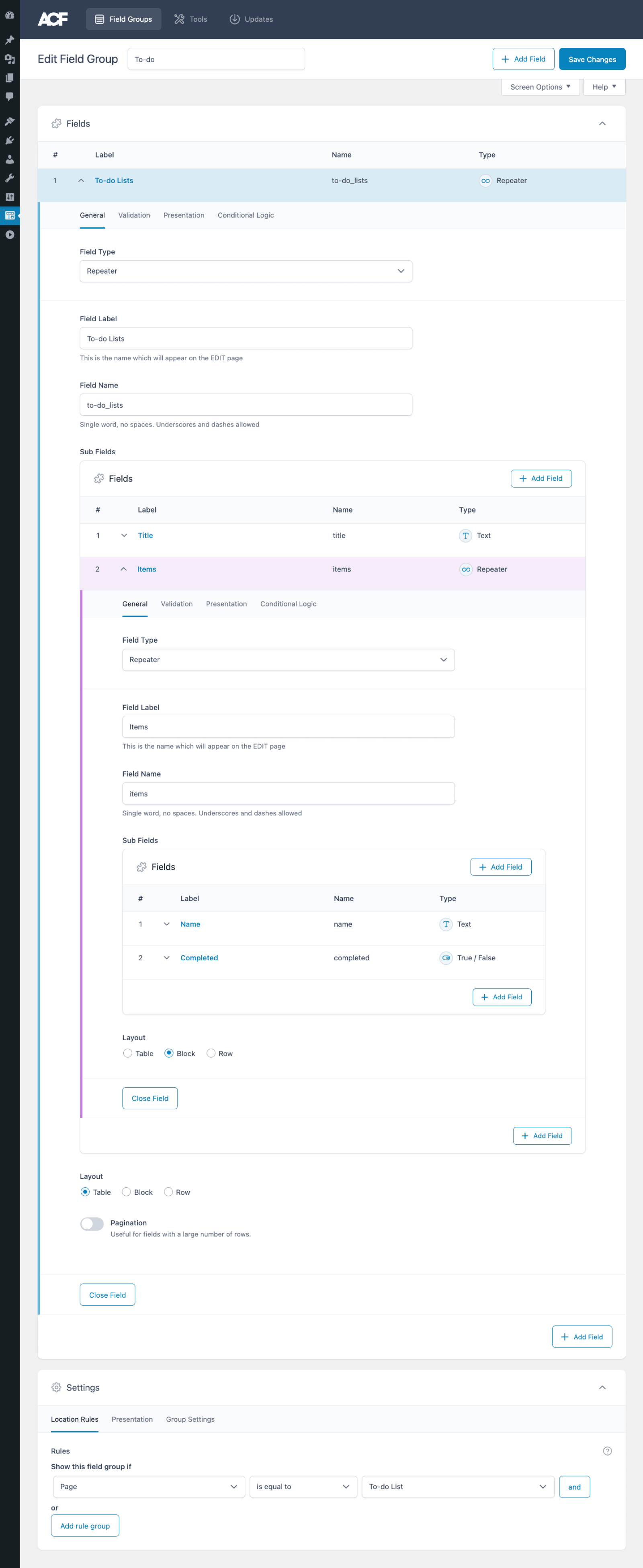Open the Location Rules tab in Settings
Screen dimensions: 643x1568
coord(74,1419)
